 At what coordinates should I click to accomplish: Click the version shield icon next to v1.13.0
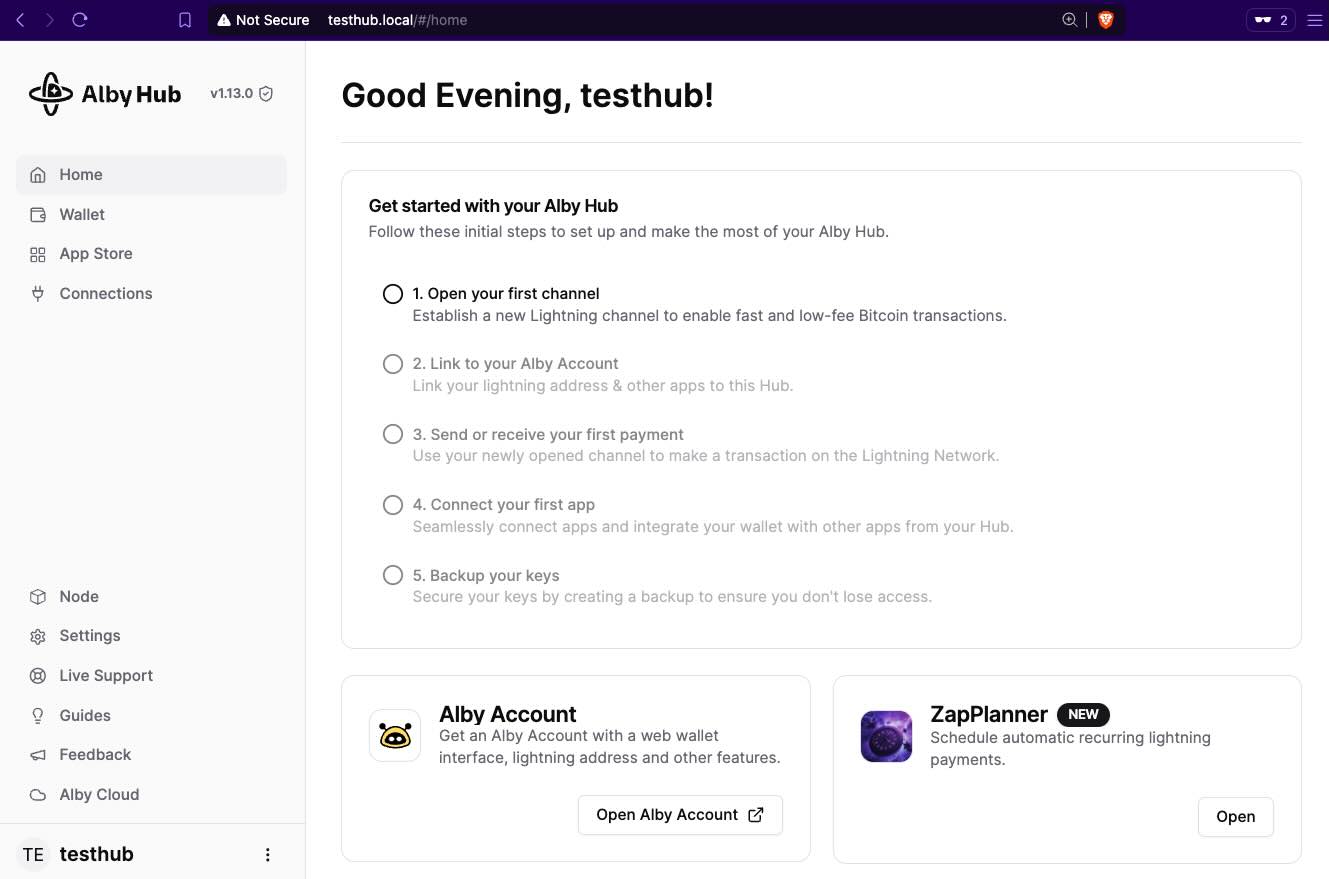(266, 94)
